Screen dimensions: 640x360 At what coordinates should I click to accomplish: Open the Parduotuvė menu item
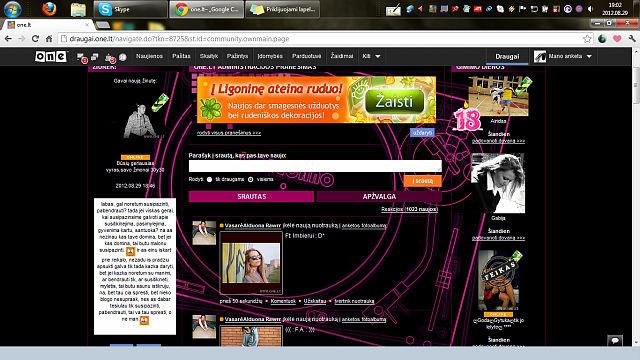[307, 56]
